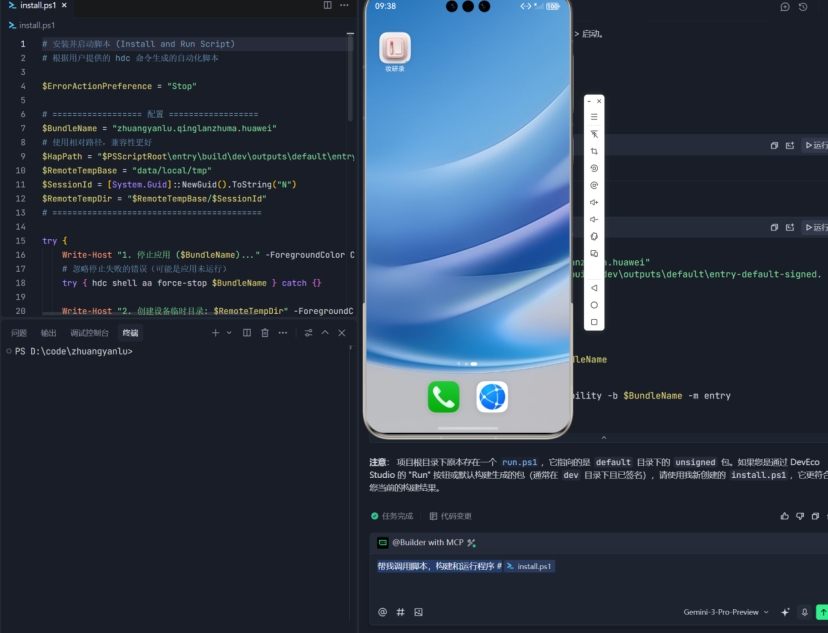This screenshot has width=828, height=633.
Task: Open the browser app in phone dock
Action: tap(492, 397)
